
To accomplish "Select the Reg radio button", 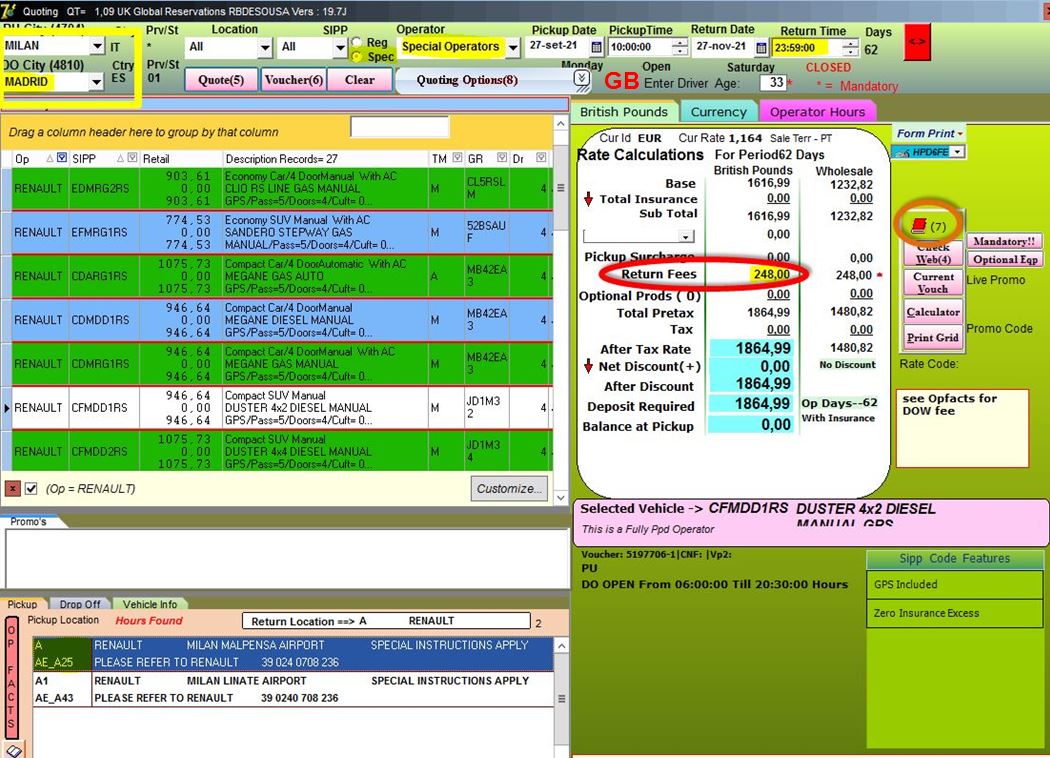I will coord(359,43).
